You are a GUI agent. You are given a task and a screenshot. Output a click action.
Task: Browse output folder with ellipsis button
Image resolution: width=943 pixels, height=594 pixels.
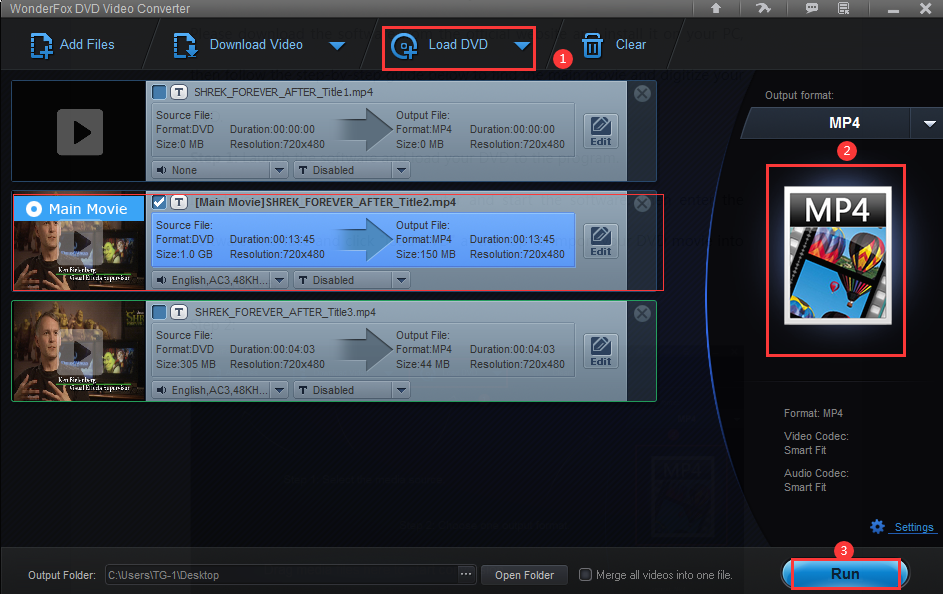point(466,575)
